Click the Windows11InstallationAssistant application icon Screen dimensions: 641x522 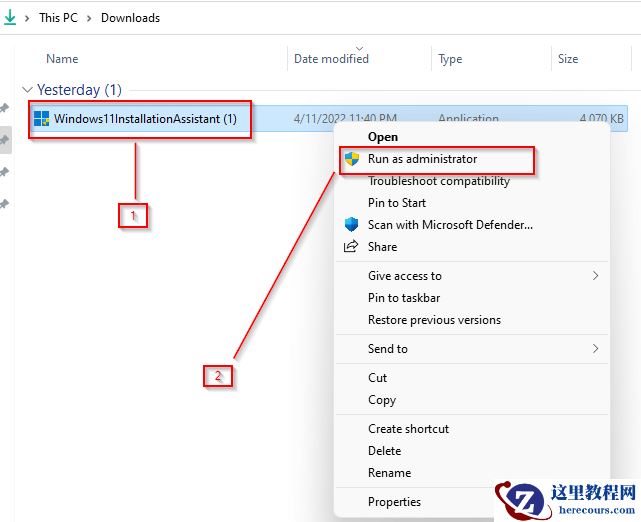coord(41,119)
